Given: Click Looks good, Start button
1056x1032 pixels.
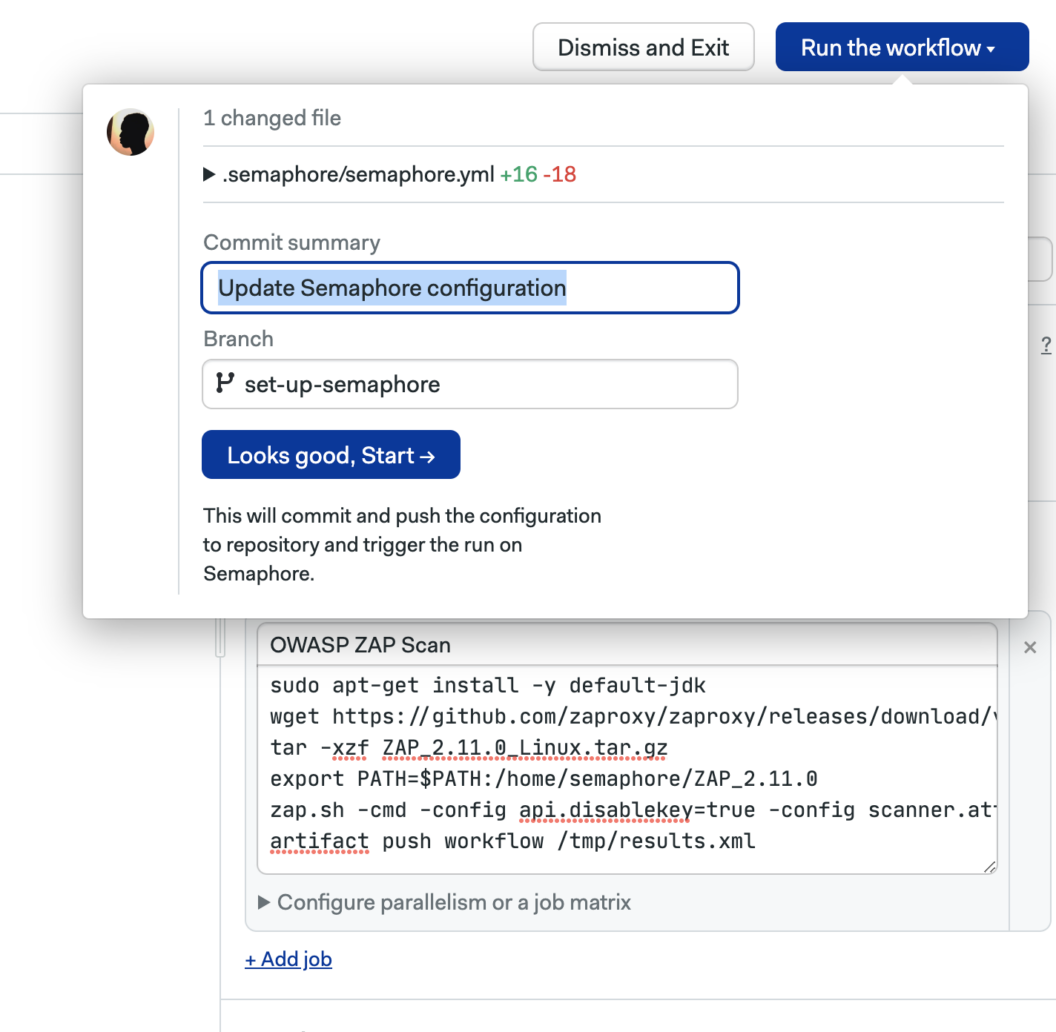Looking at the screenshot, I should [x=331, y=455].
